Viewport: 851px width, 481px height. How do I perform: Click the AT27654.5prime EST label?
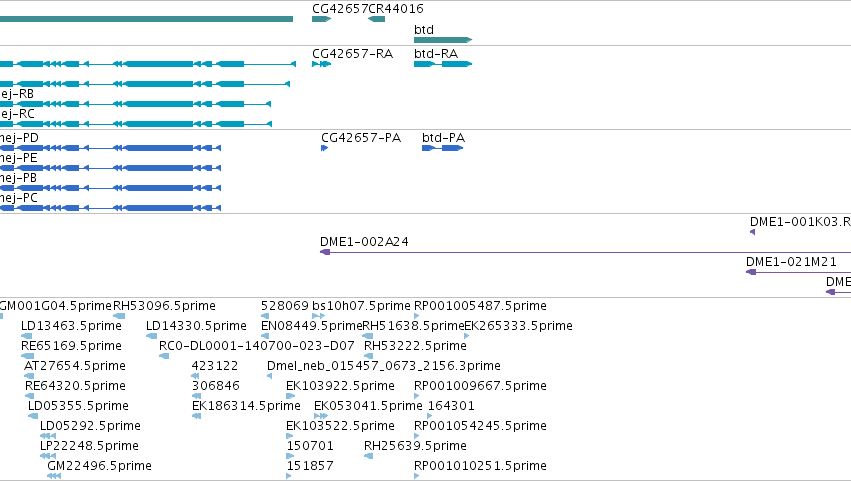[x=75, y=366]
